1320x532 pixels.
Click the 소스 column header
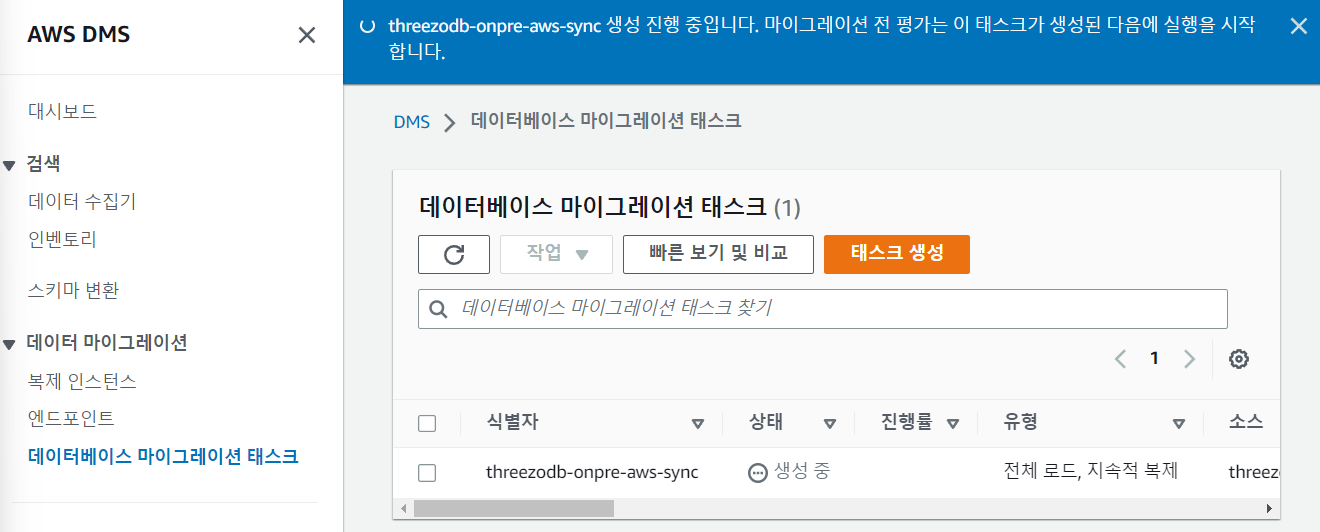pyautogui.click(x=1246, y=422)
